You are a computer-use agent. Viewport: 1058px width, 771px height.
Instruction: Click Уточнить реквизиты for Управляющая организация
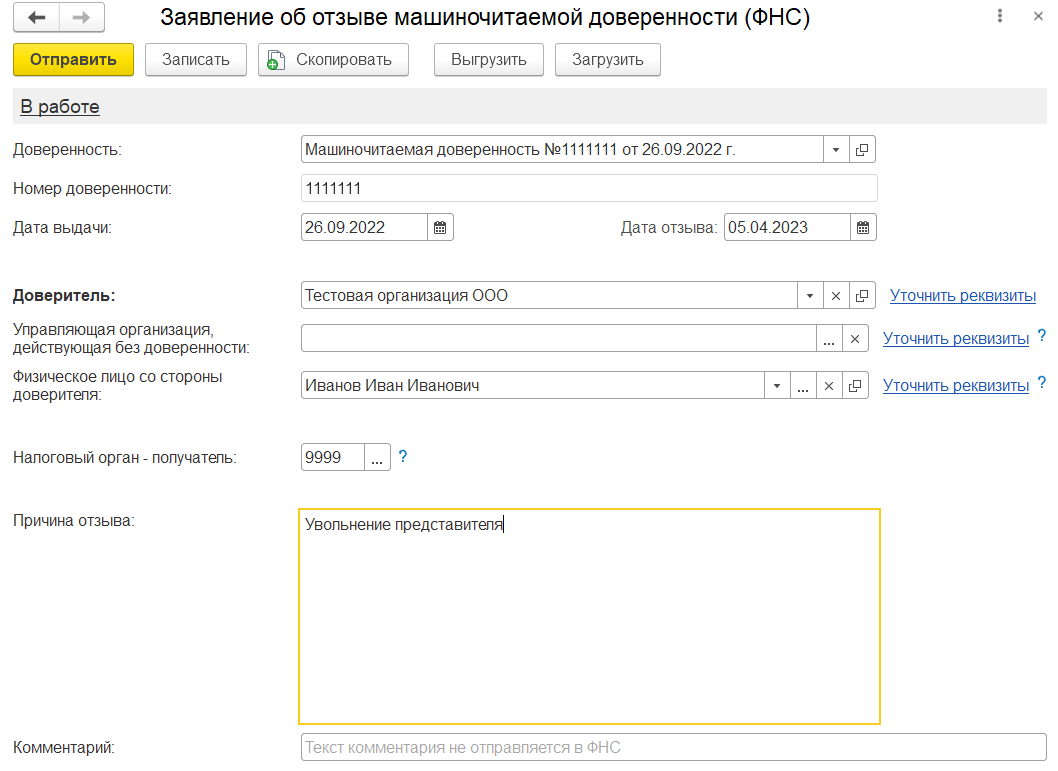(955, 338)
